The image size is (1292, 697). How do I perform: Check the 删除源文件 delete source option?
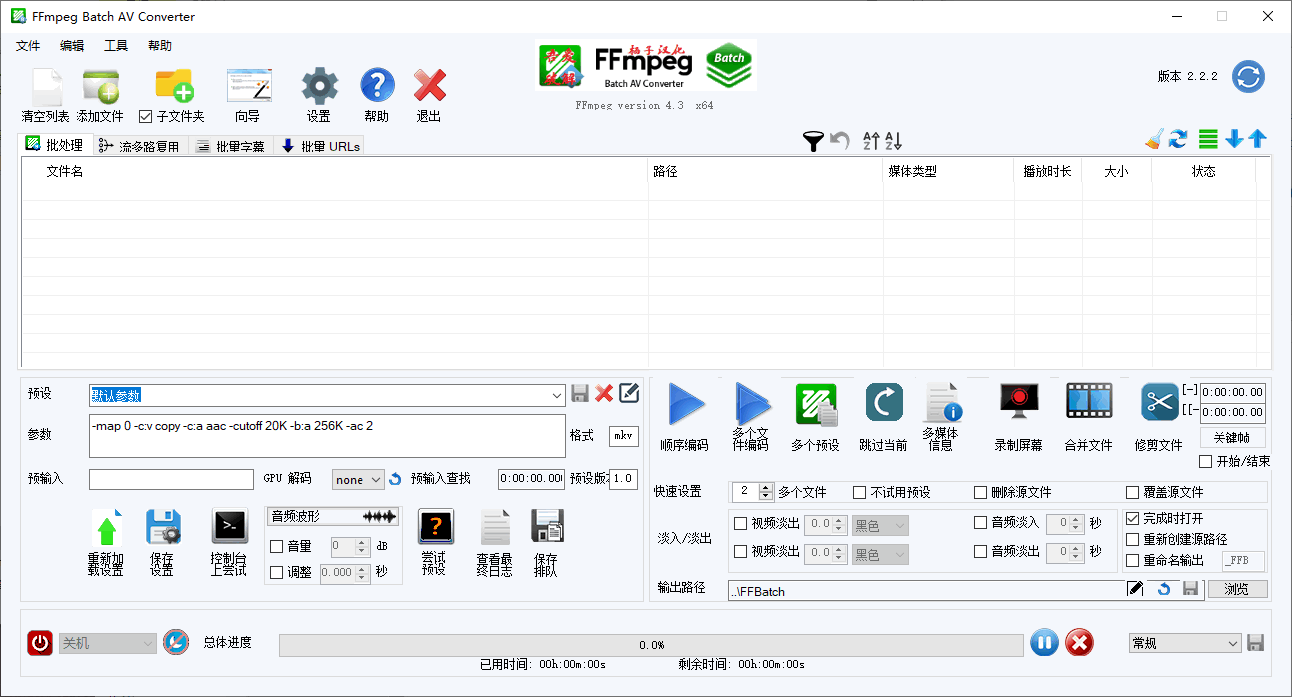981,493
